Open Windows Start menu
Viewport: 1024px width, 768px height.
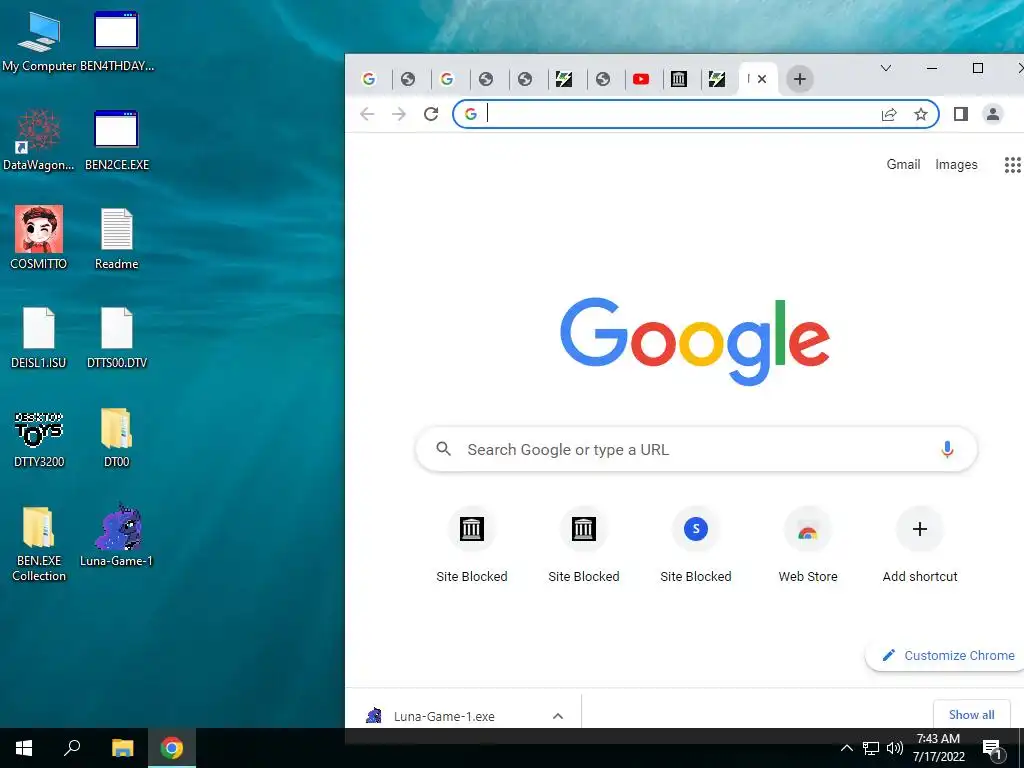pos(24,748)
